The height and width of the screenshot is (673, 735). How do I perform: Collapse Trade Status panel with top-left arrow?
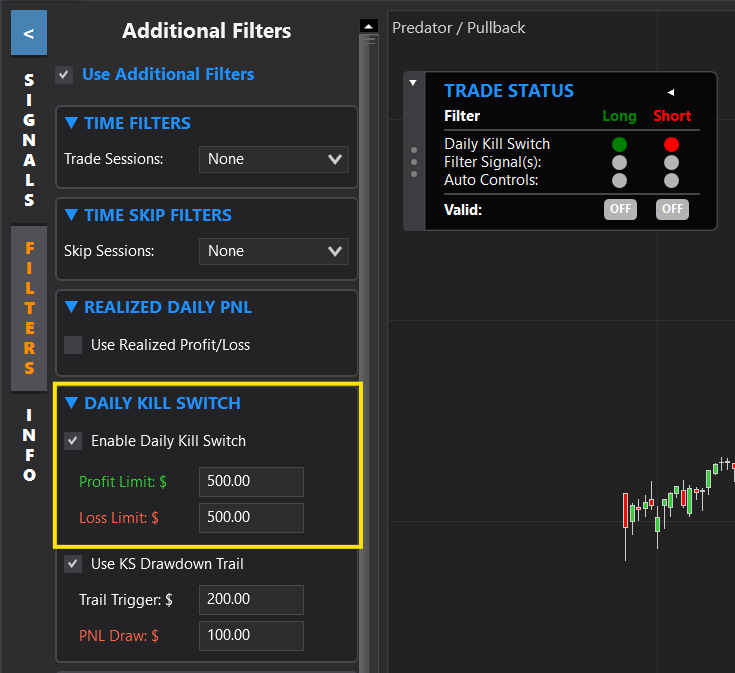pyautogui.click(x=413, y=83)
